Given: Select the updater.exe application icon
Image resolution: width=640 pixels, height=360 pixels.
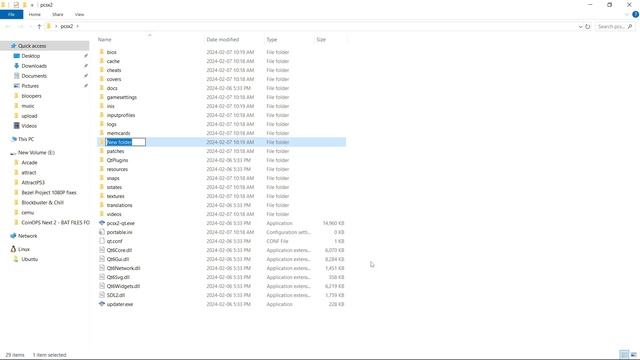Looking at the screenshot, I should click(x=102, y=304).
